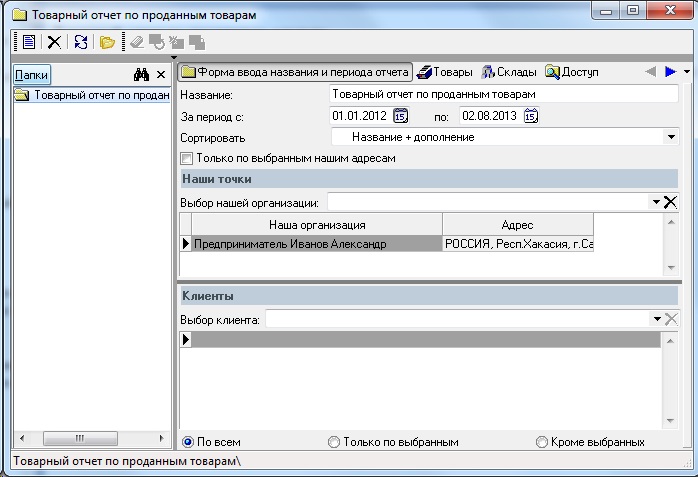Switch to the 'Доступ' tab
This screenshot has width=698, height=477.
point(572,72)
